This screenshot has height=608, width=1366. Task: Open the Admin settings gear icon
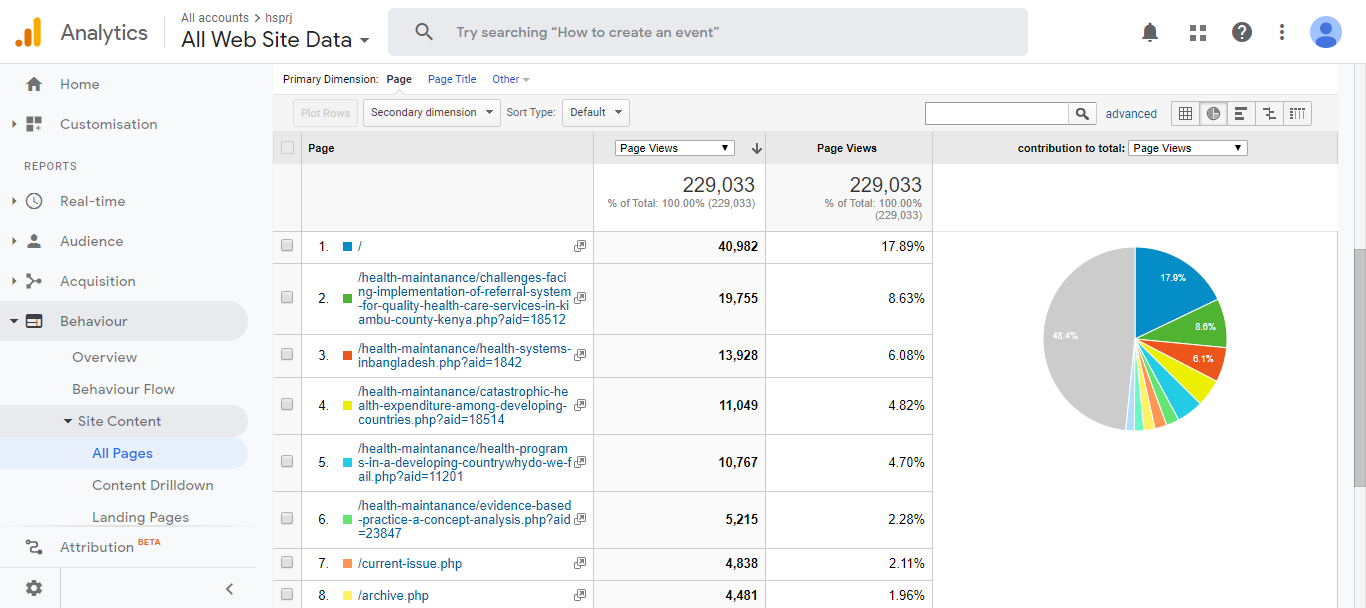pos(34,588)
